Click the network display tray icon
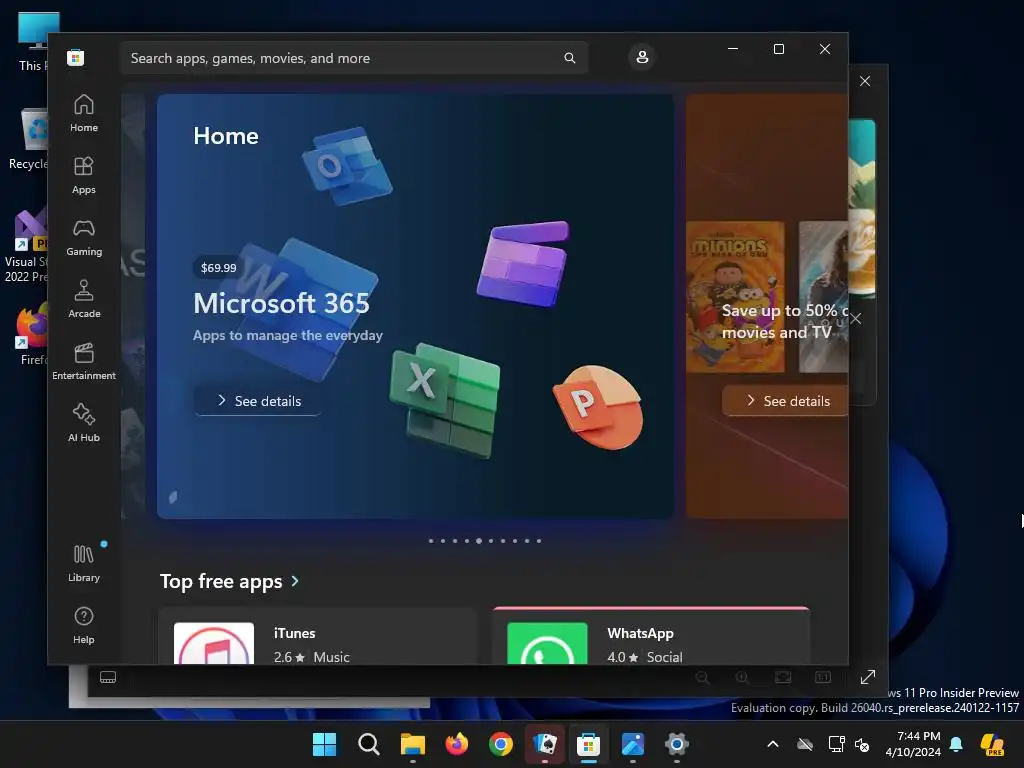 836,744
